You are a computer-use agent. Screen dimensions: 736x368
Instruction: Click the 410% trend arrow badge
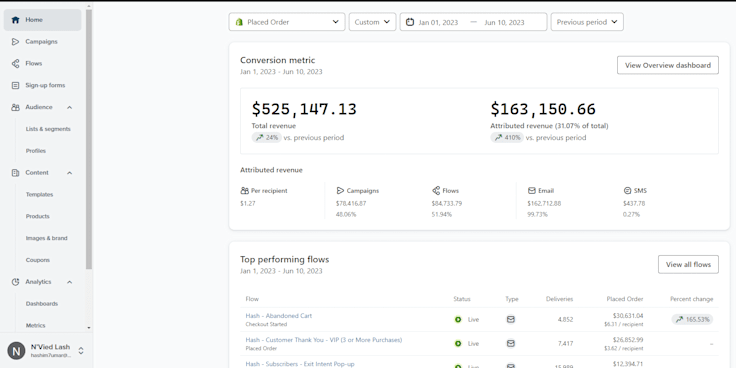point(507,138)
